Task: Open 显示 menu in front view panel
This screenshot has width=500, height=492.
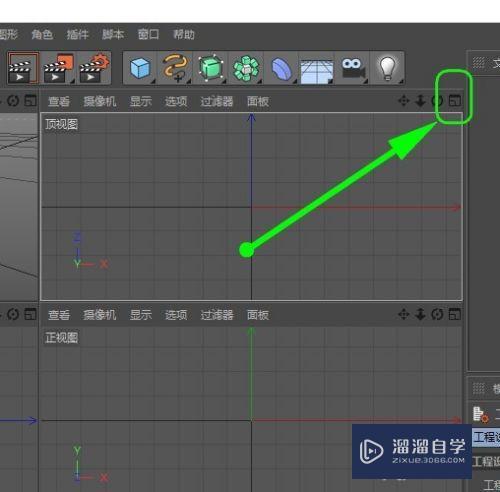Action: [141, 315]
